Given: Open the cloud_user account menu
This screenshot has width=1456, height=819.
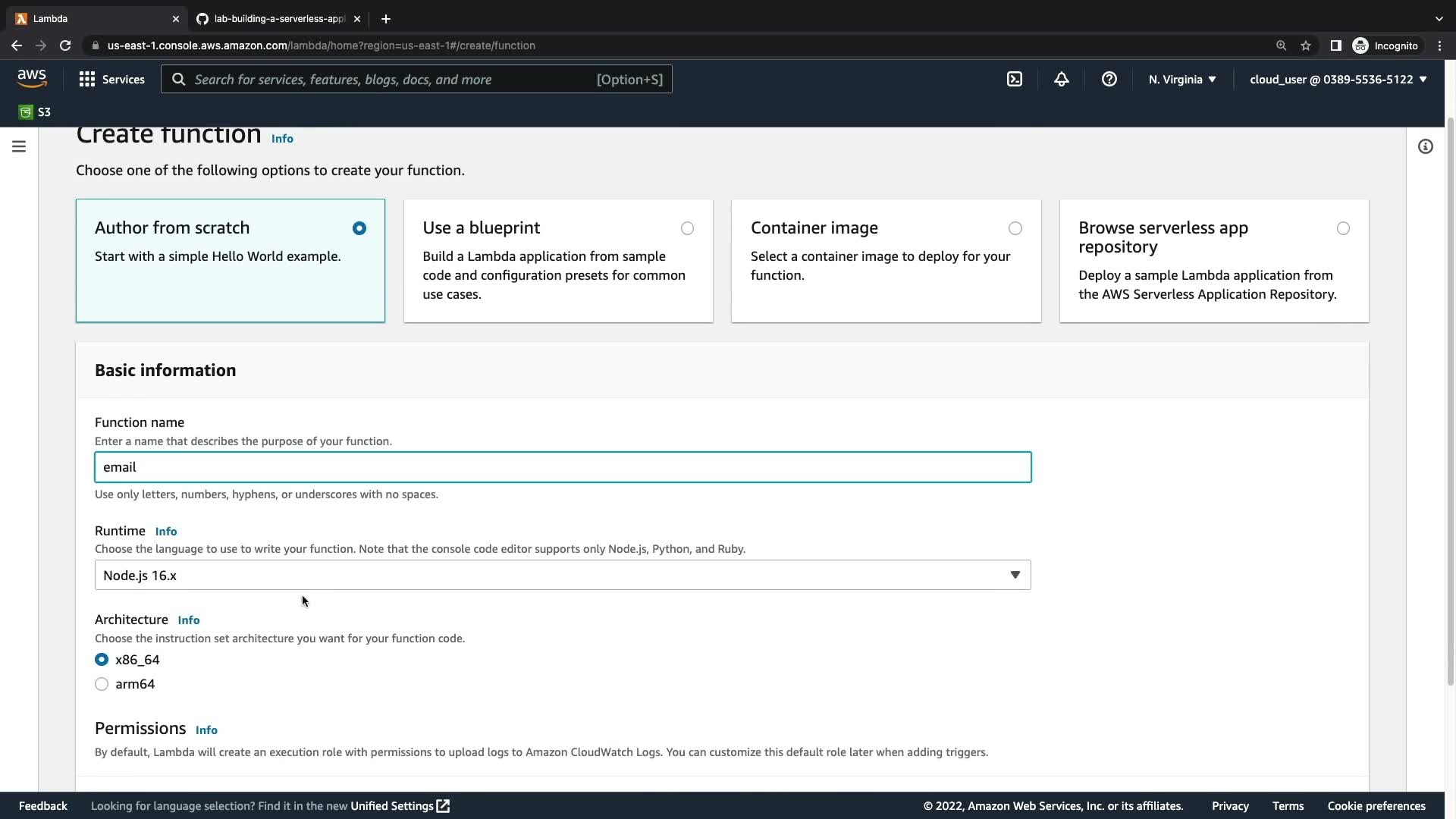Looking at the screenshot, I should coord(1338,79).
